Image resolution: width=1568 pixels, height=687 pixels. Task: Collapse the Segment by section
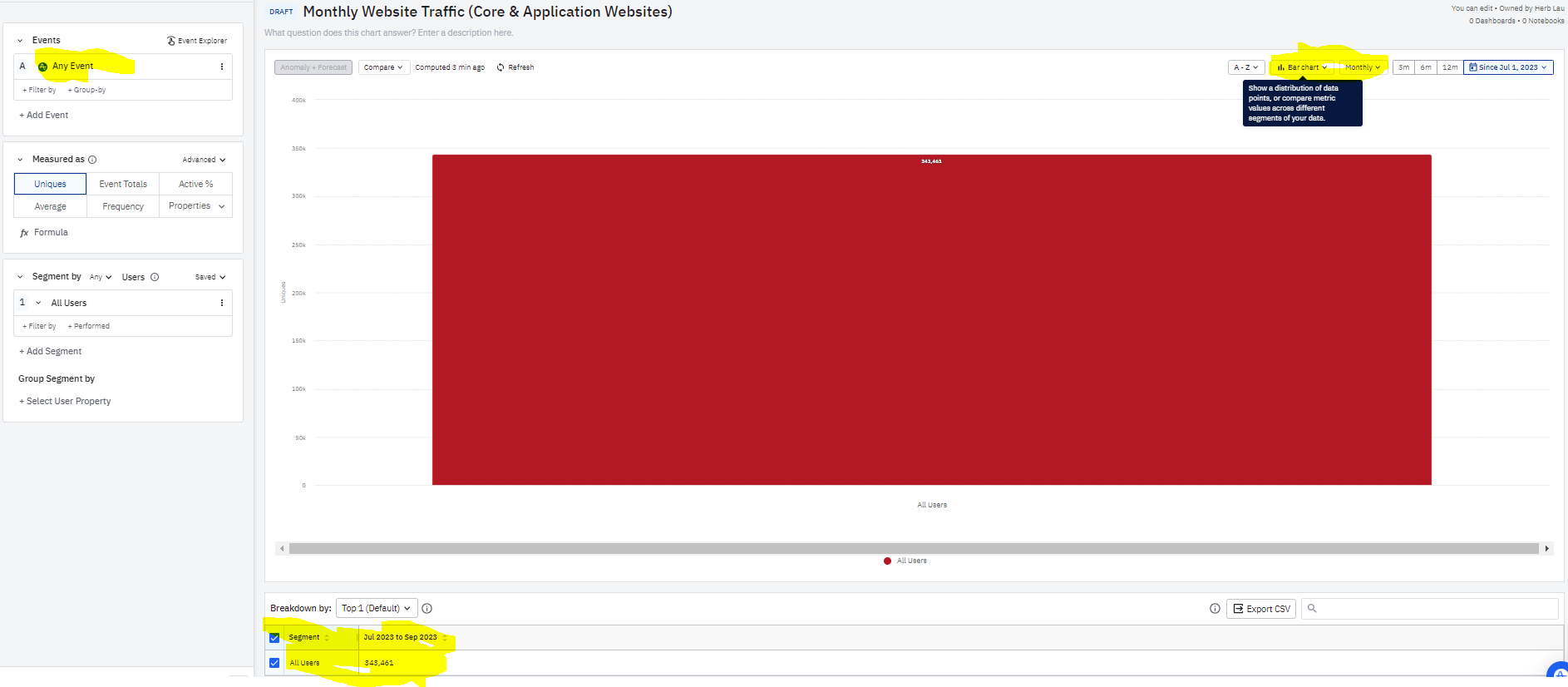pyautogui.click(x=20, y=277)
